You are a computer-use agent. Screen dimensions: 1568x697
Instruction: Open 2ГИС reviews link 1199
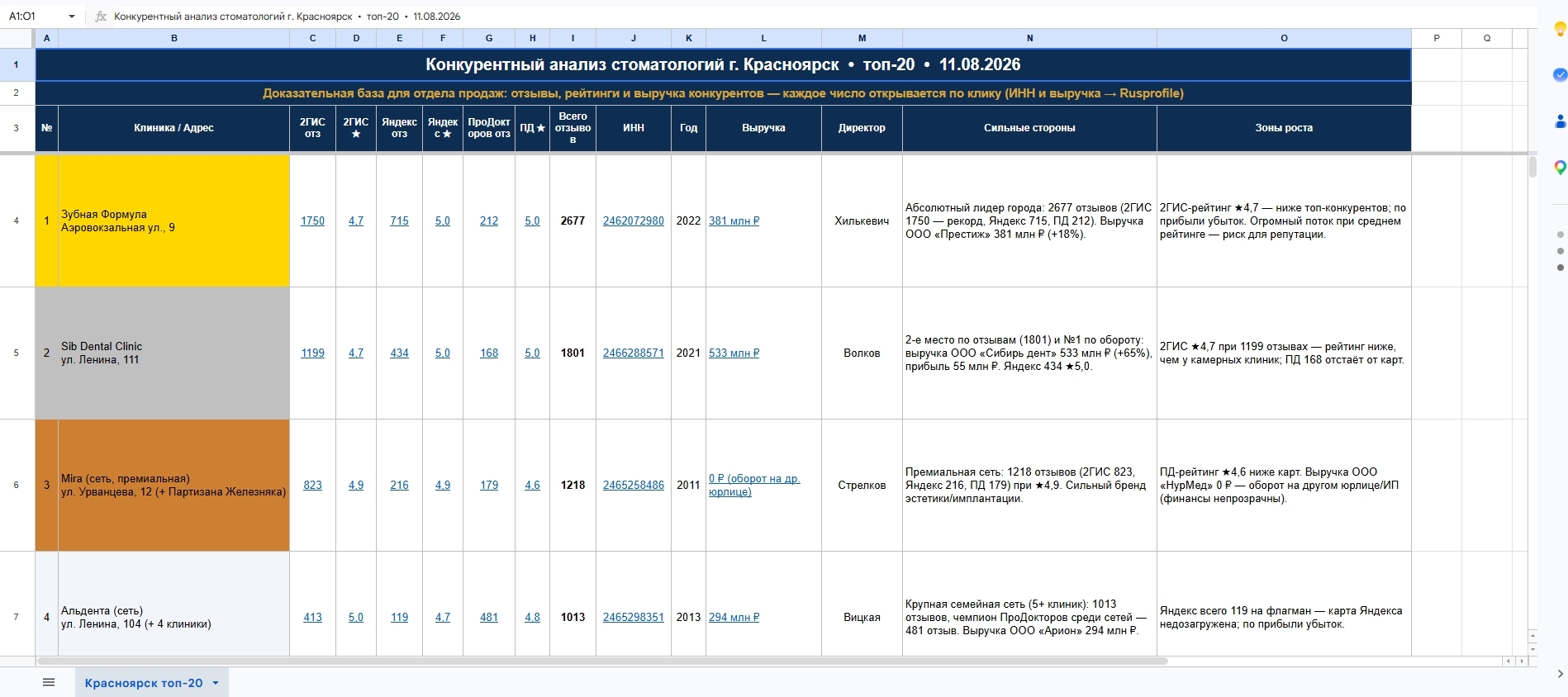click(x=312, y=353)
